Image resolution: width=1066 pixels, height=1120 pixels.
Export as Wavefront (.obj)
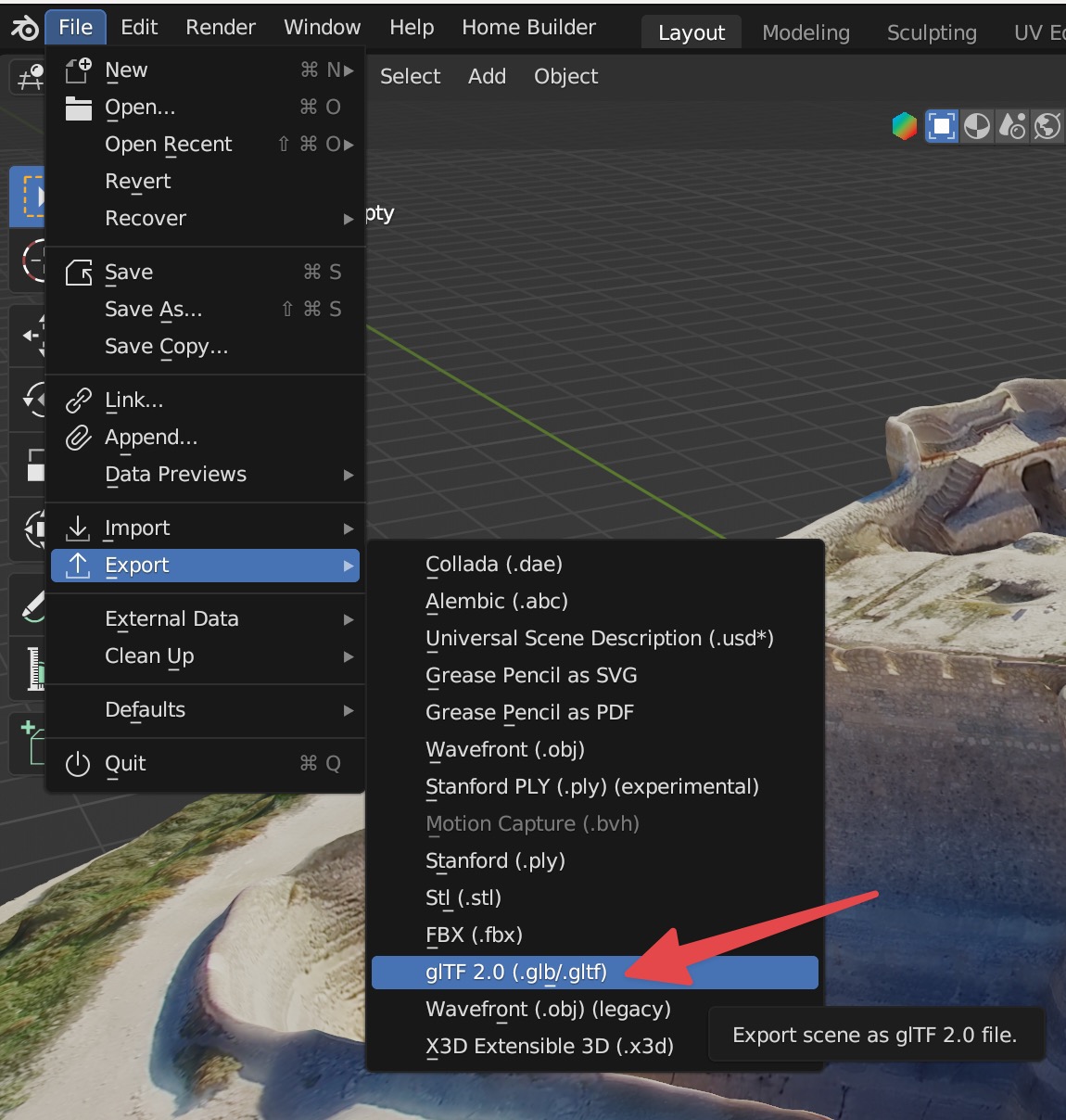[504, 749]
